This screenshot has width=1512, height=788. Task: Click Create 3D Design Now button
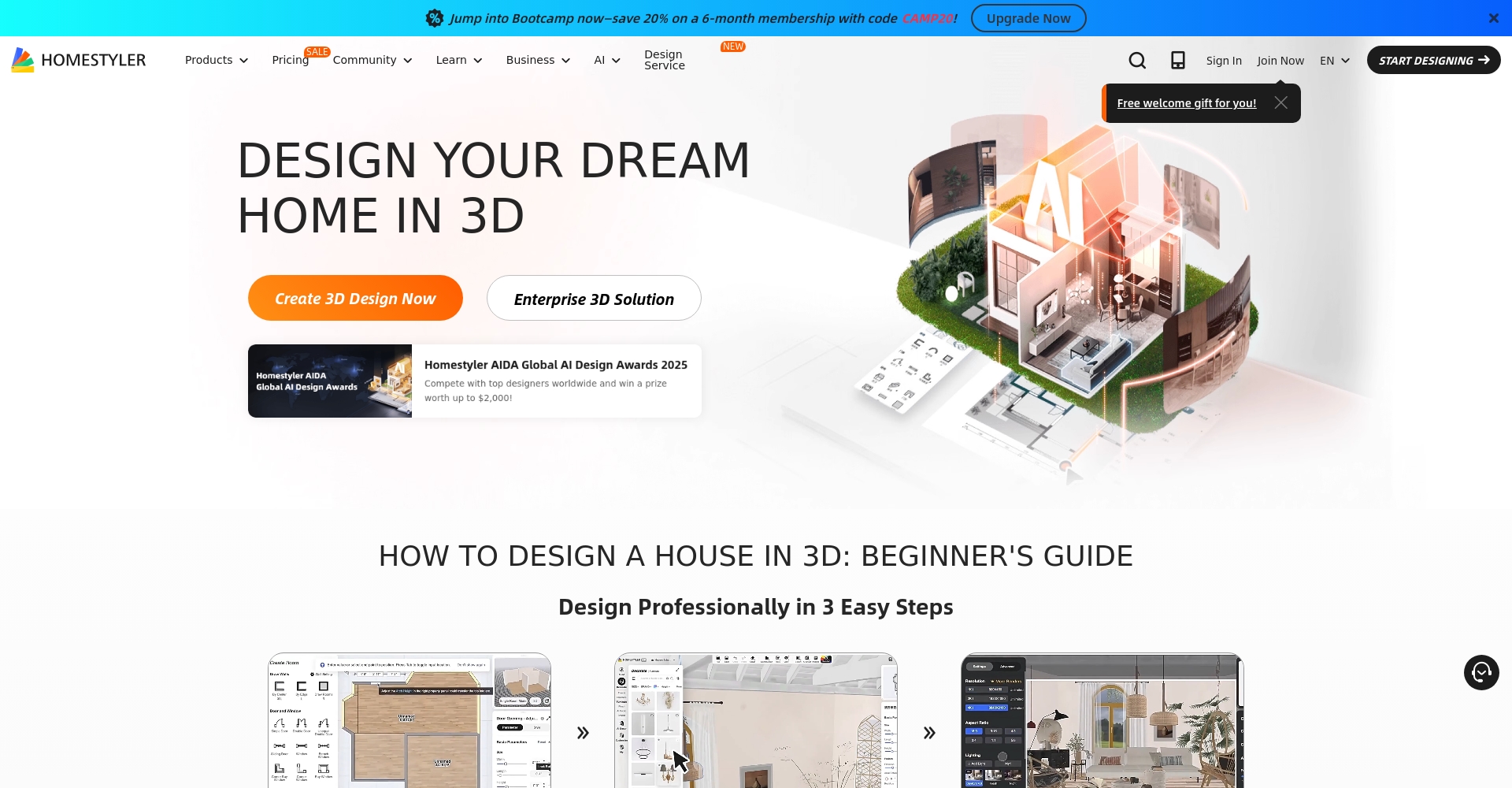coord(355,298)
